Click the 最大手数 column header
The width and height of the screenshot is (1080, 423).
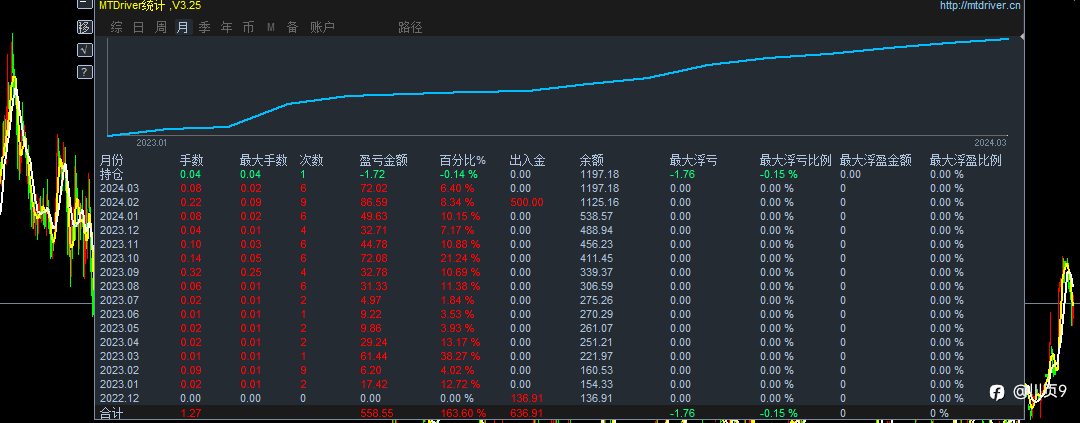click(264, 161)
